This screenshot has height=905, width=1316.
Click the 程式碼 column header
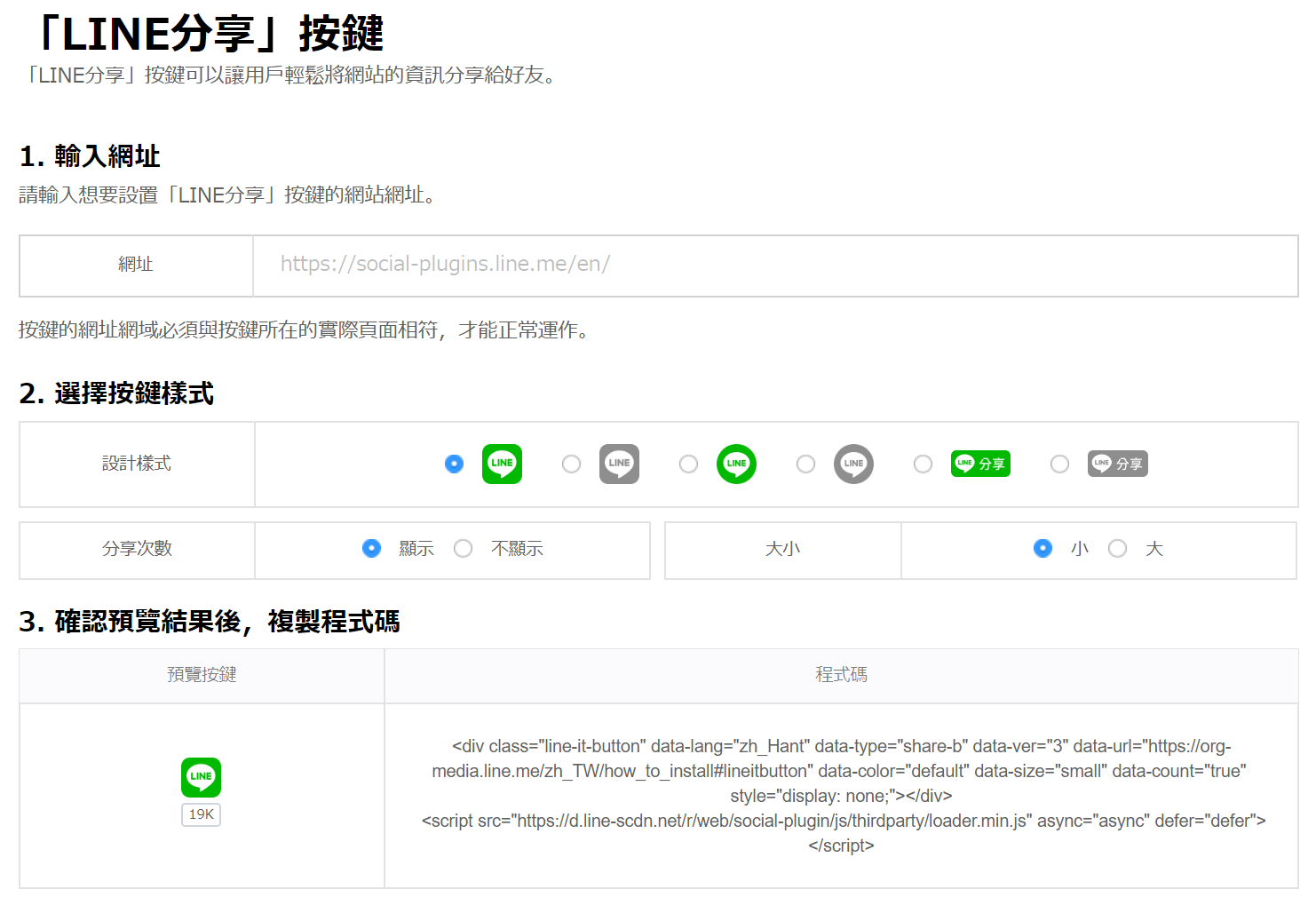tap(841, 675)
